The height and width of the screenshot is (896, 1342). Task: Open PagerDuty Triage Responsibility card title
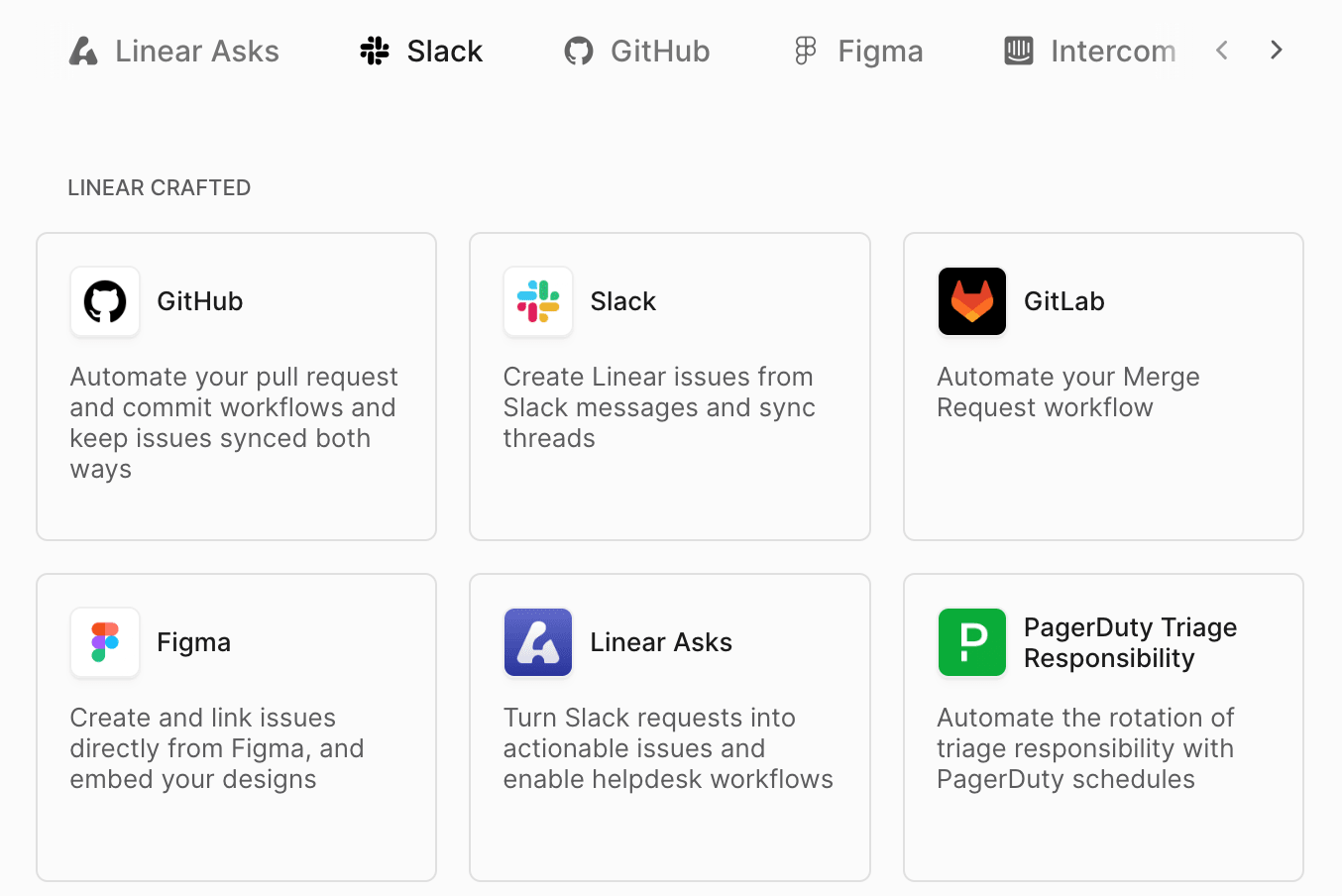pos(1131,642)
